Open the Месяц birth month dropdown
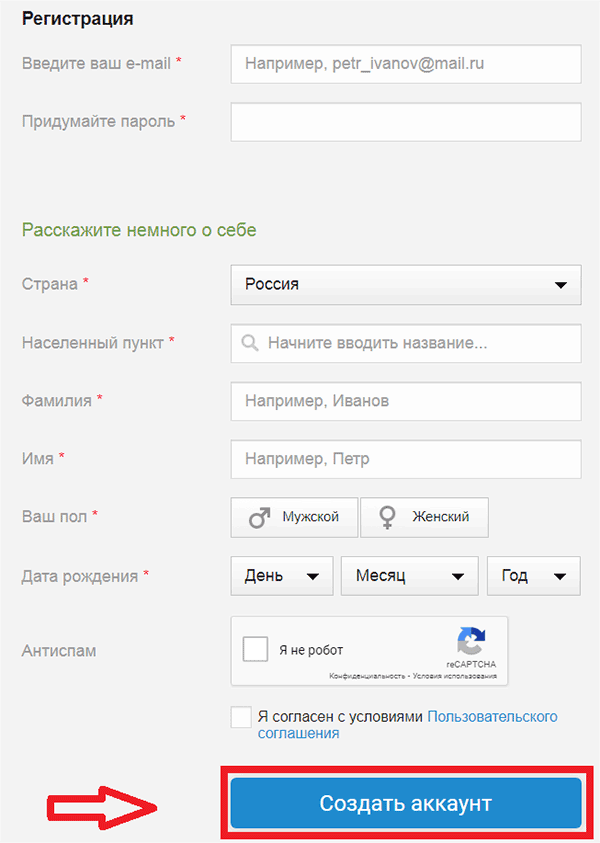600x843 pixels. click(409, 576)
